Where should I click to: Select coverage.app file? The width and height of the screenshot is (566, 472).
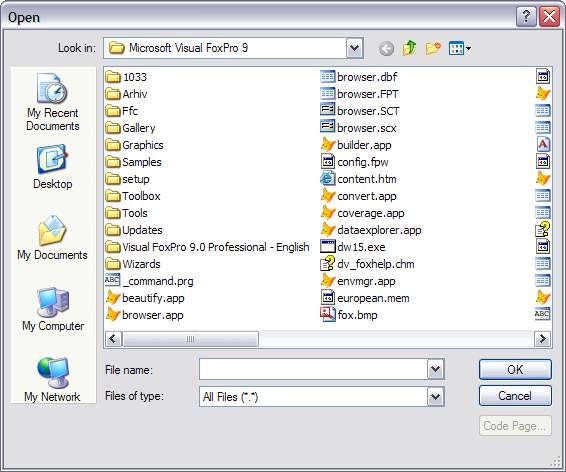(362, 213)
